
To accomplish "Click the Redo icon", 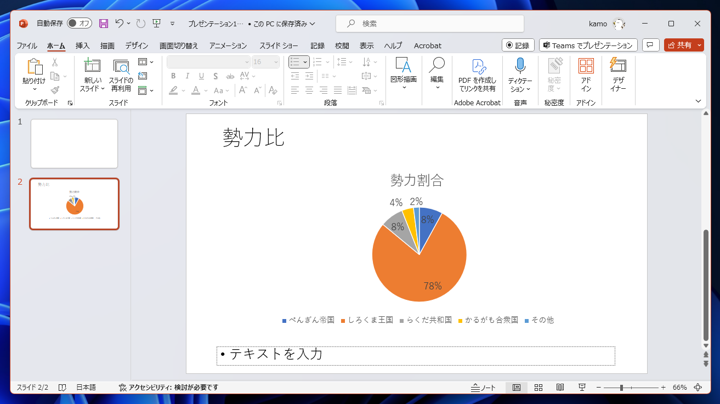I will (141, 23).
